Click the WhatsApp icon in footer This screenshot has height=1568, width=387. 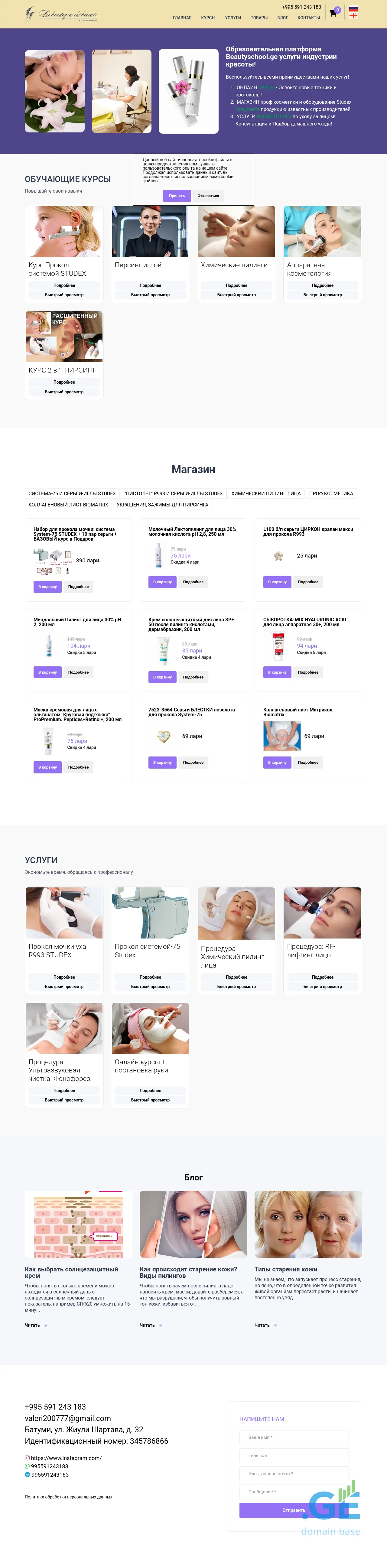click(28, 1466)
